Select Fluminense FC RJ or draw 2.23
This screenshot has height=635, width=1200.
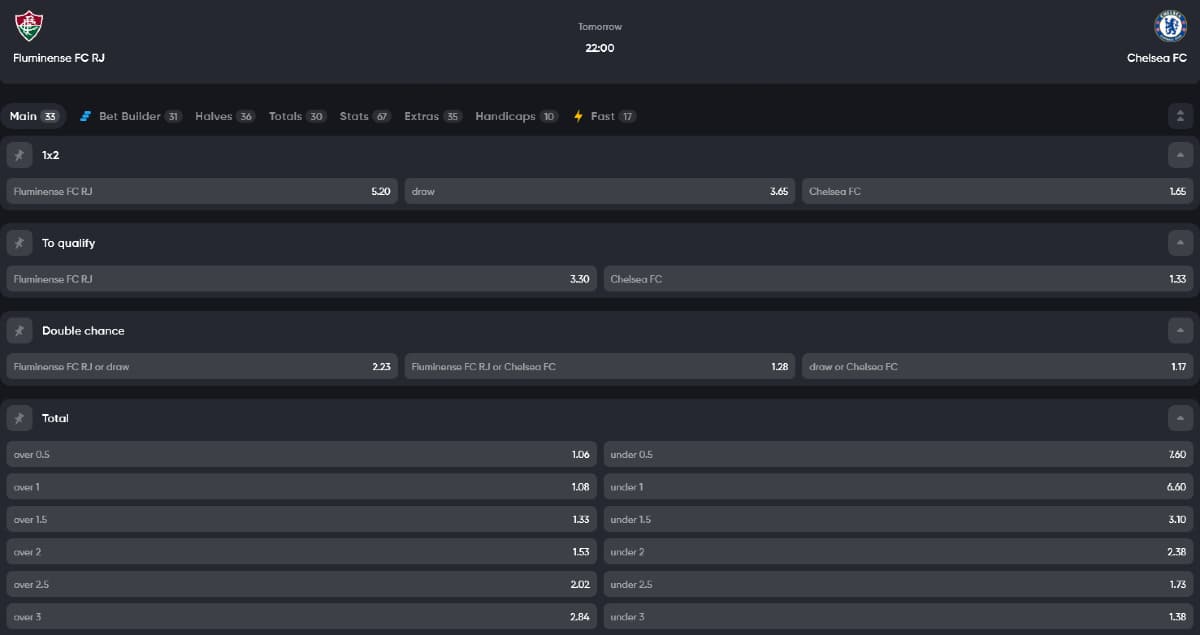[x=202, y=366]
